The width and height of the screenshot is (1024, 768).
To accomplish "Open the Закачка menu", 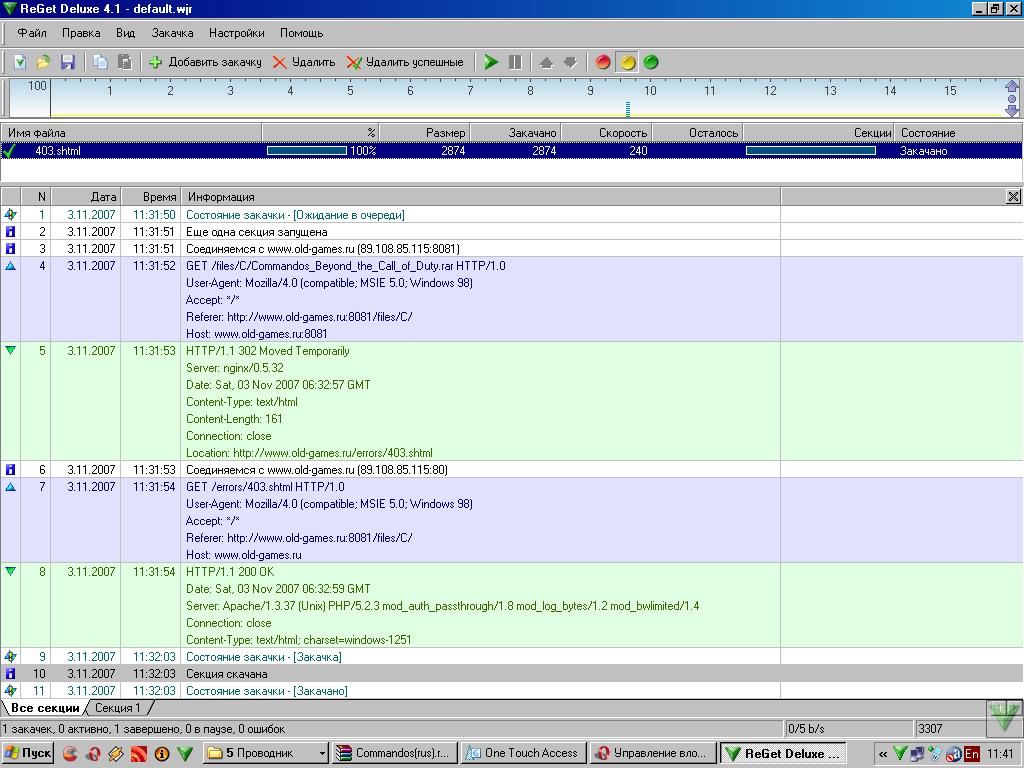I will [x=172, y=33].
